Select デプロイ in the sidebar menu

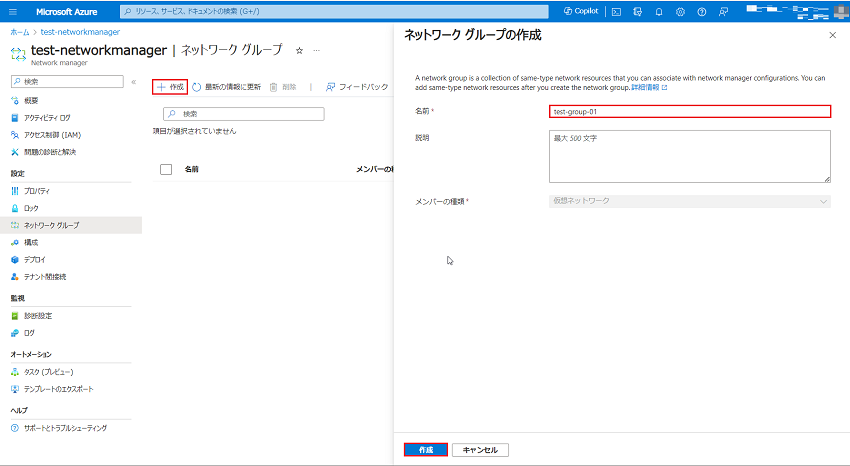click(34, 259)
